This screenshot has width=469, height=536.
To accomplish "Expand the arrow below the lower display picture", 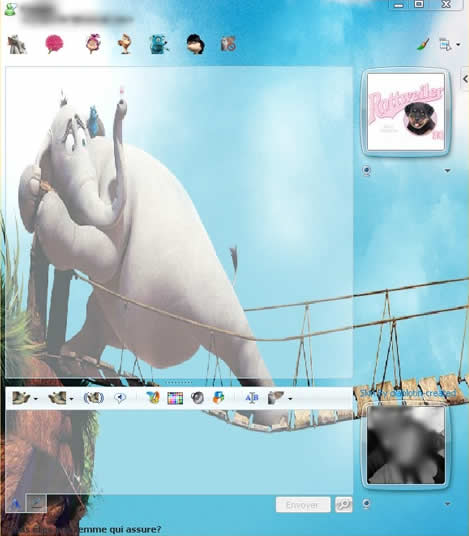I will tap(447, 504).
